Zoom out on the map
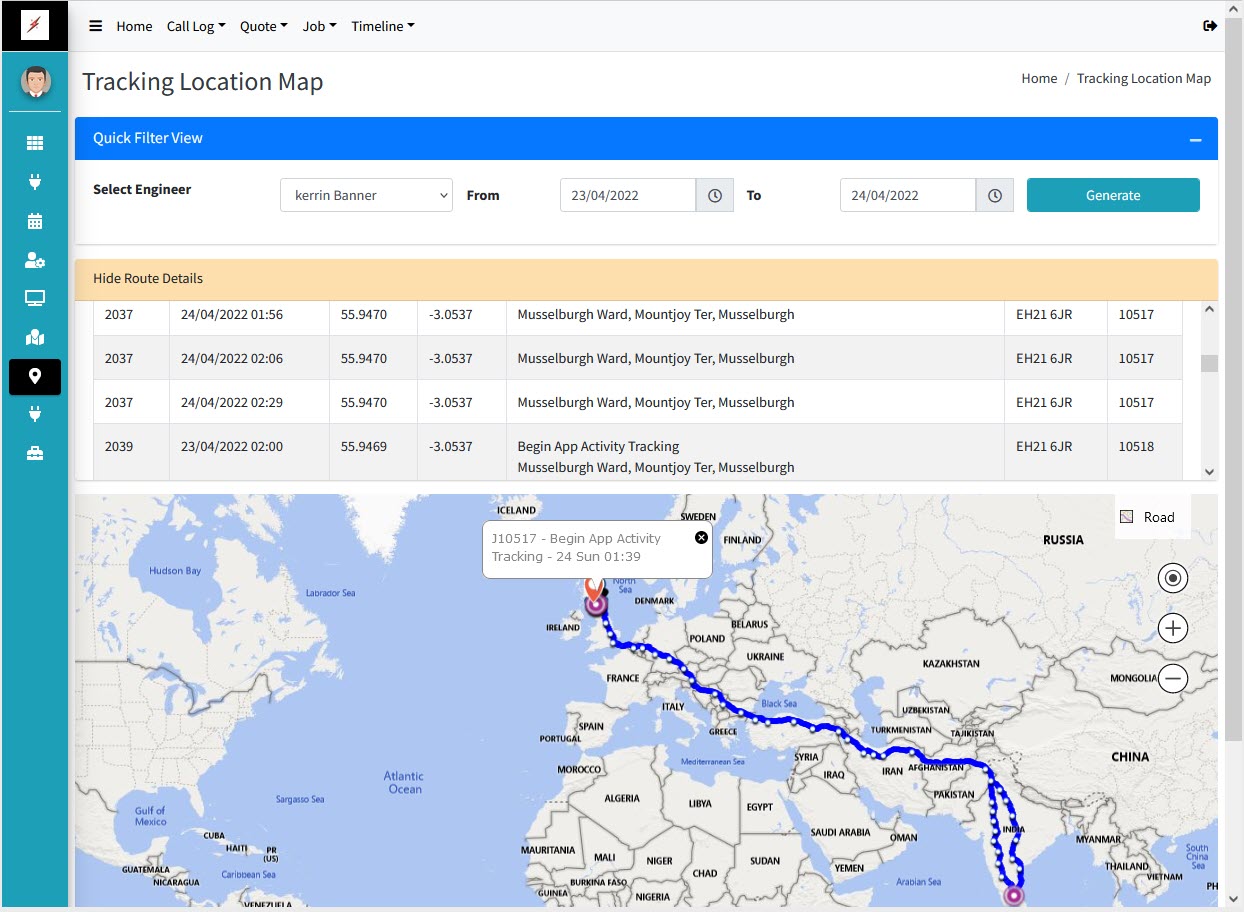 tap(1172, 678)
